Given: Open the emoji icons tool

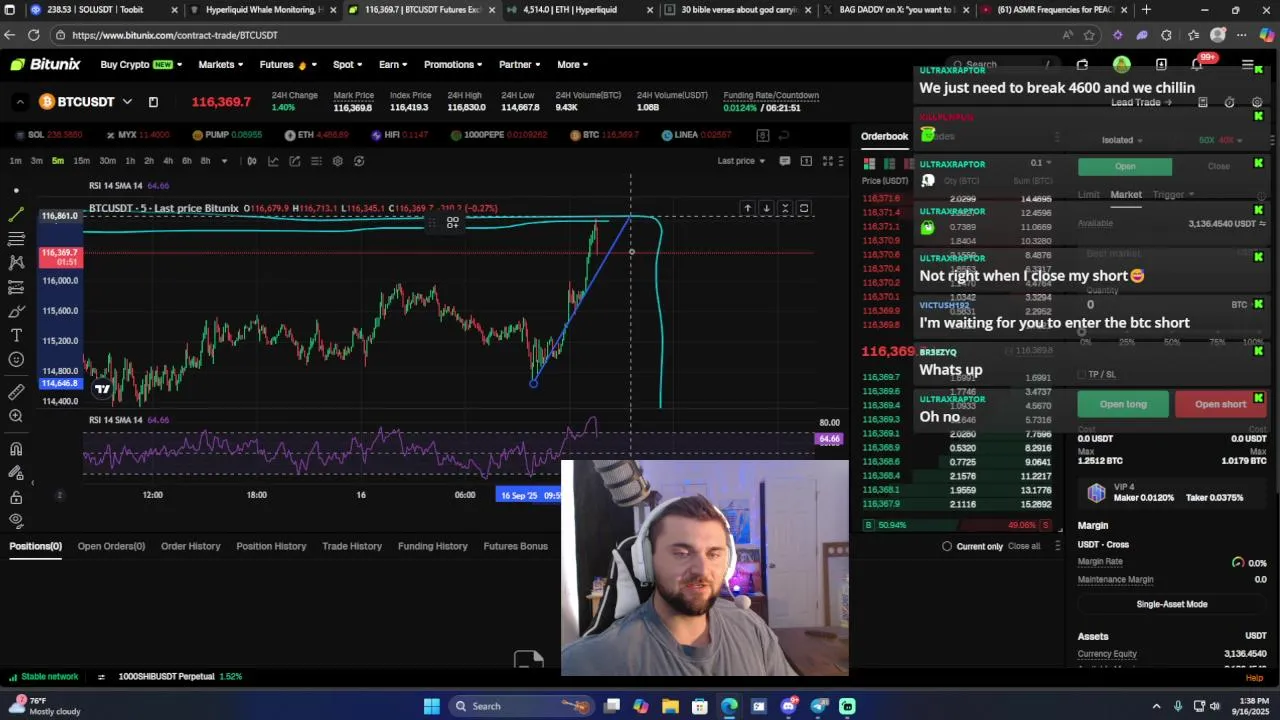Looking at the screenshot, I should tap(16, 359).
